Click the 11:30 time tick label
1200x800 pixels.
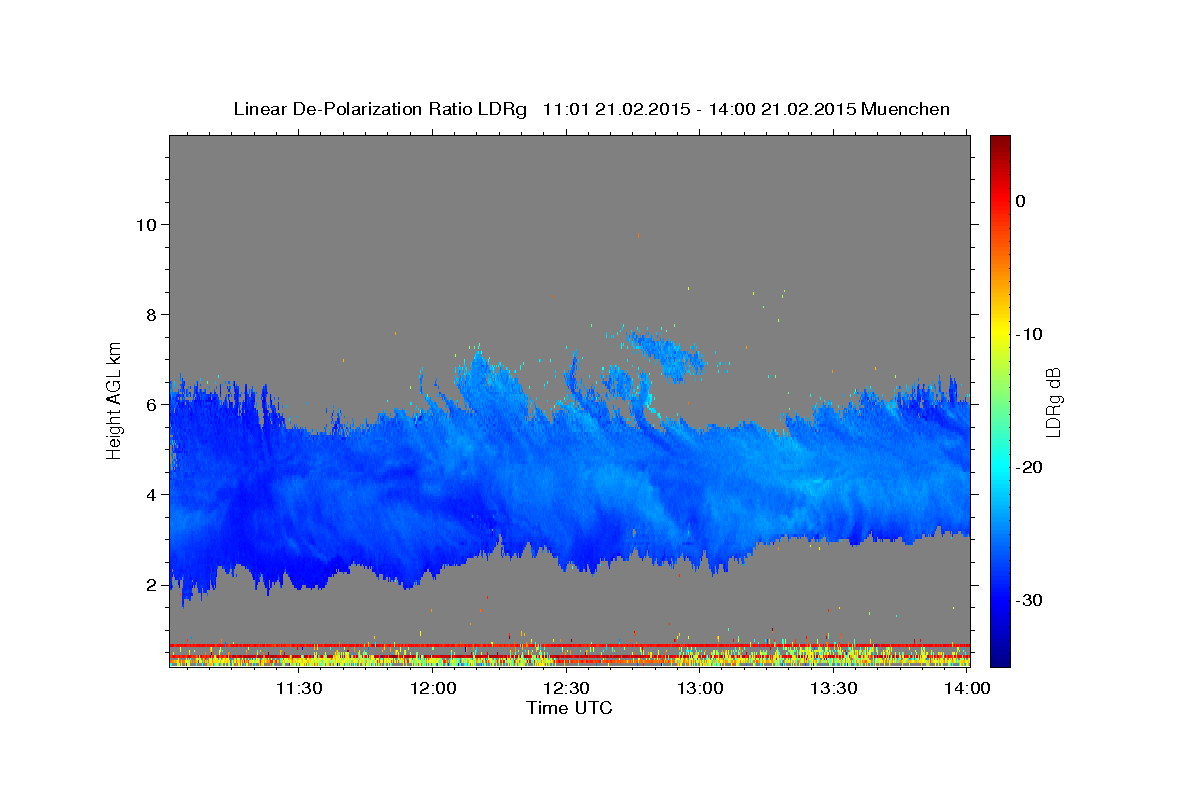pos(298,688)
